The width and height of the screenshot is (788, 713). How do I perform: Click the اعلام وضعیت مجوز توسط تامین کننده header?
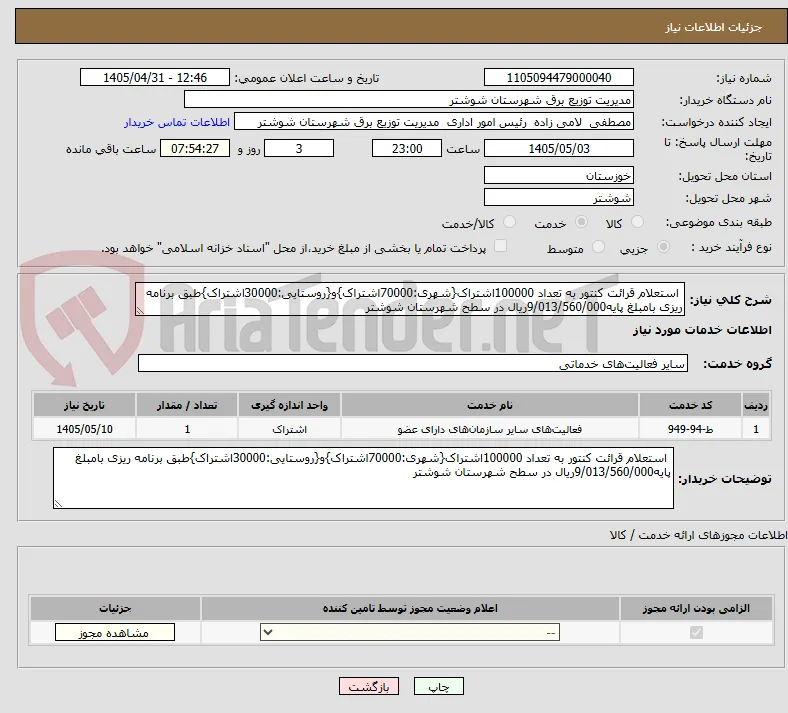(x=410, y=608)
